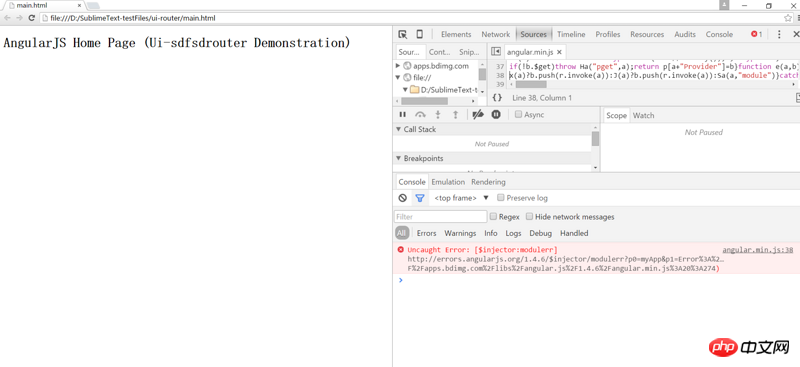Screen dimensions: 800x367
Task: Filter console to Info messages
Action: click(491, 233)
